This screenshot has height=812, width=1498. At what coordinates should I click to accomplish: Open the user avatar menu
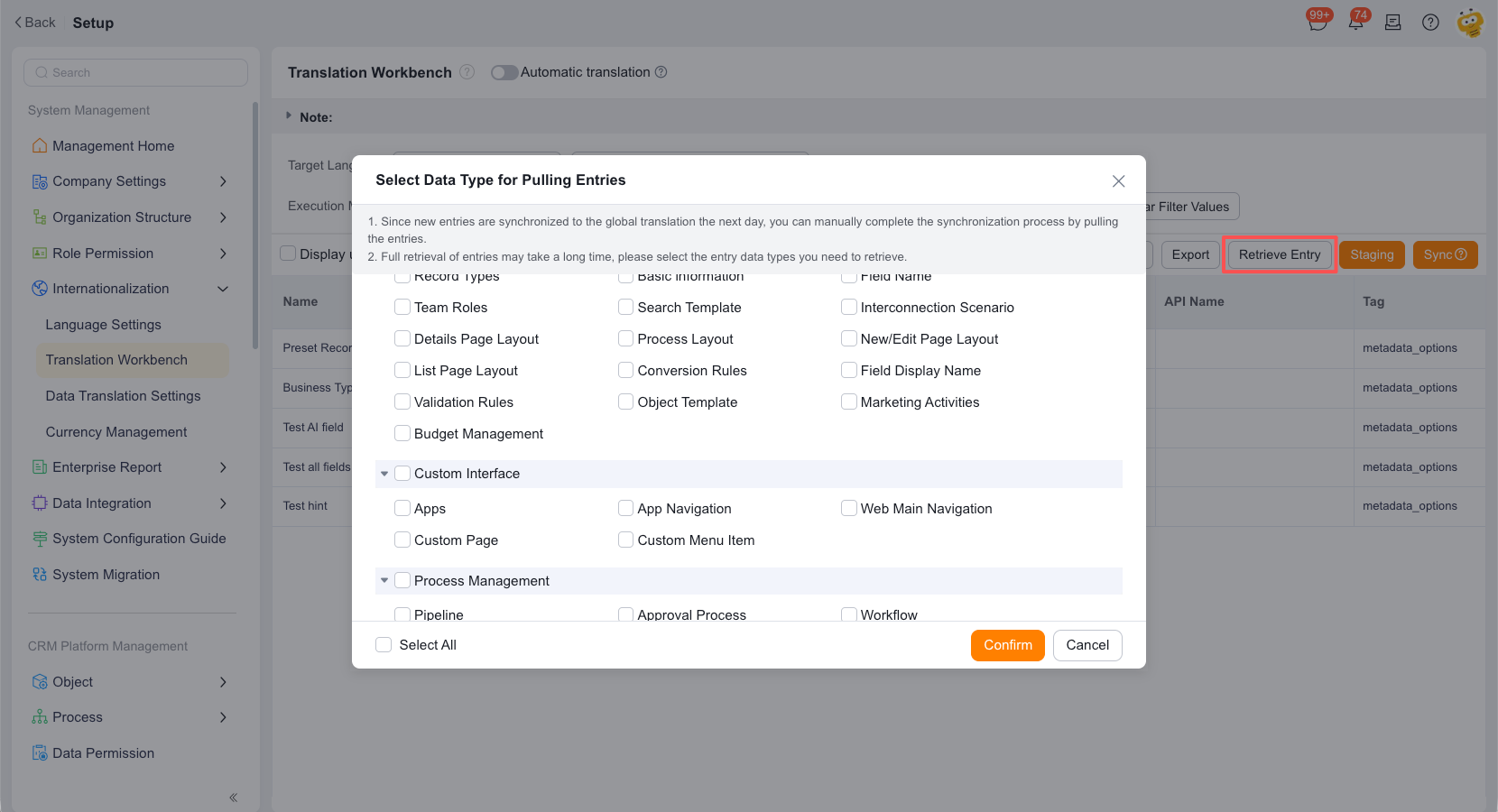click(1470, 23)
